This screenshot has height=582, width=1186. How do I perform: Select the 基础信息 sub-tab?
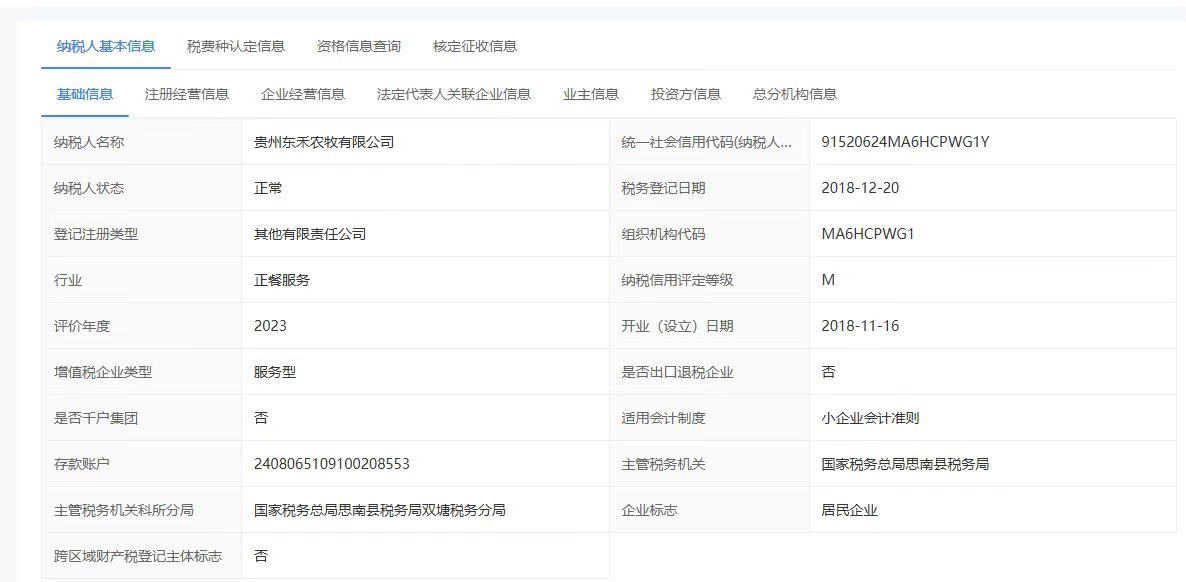[85, 94]
